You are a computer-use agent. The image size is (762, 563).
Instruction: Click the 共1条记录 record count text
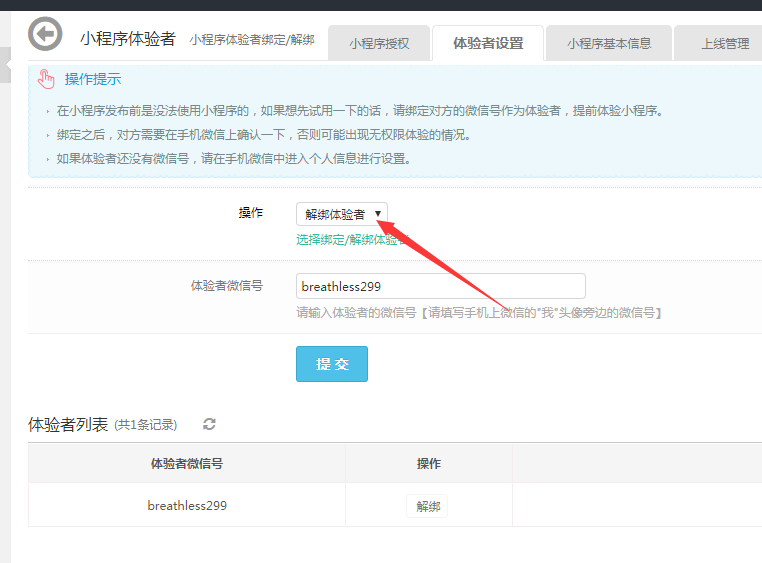(146, 425)
